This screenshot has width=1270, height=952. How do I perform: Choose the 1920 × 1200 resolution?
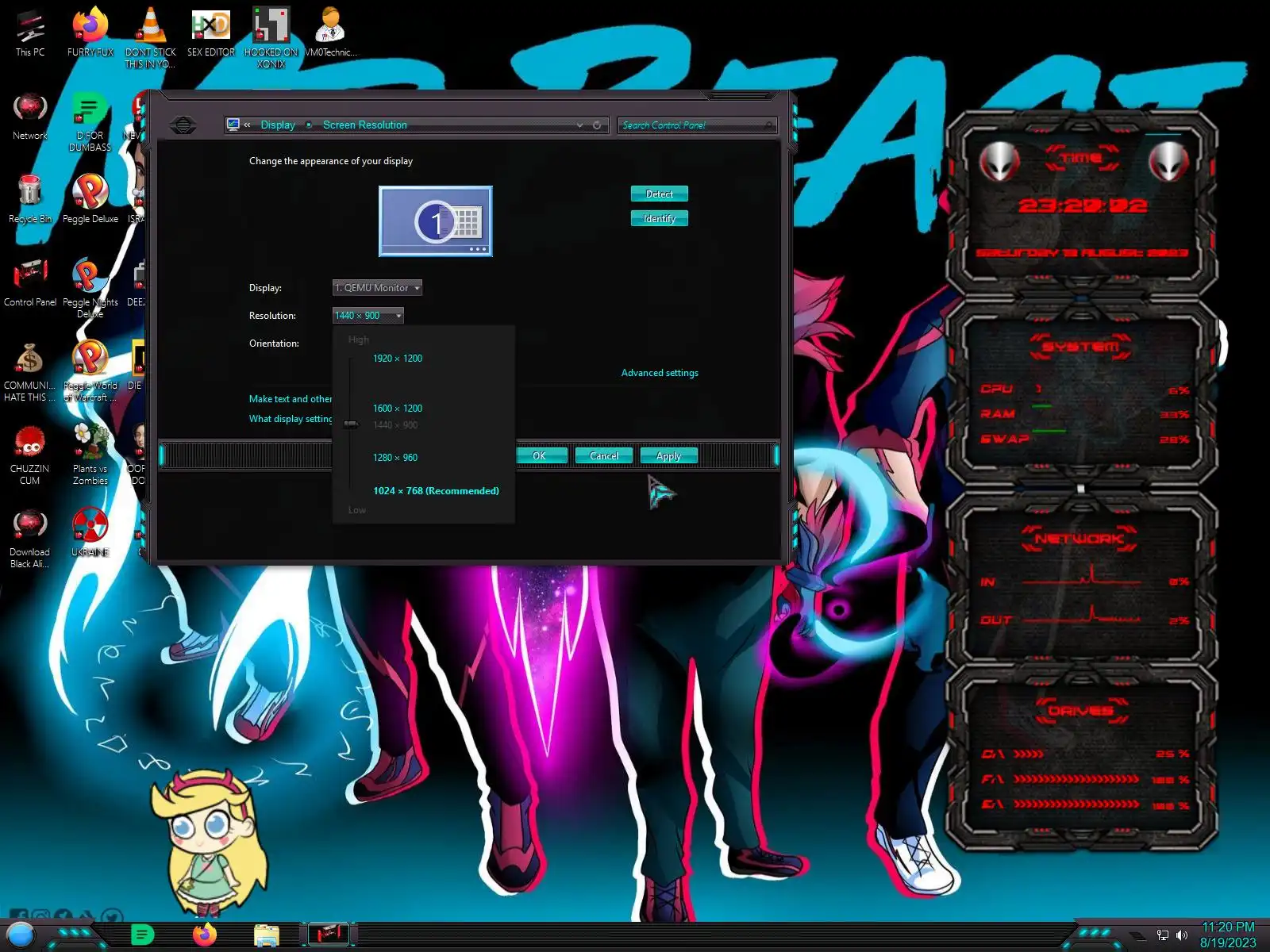pyautogui.click(x=398, y=359)
